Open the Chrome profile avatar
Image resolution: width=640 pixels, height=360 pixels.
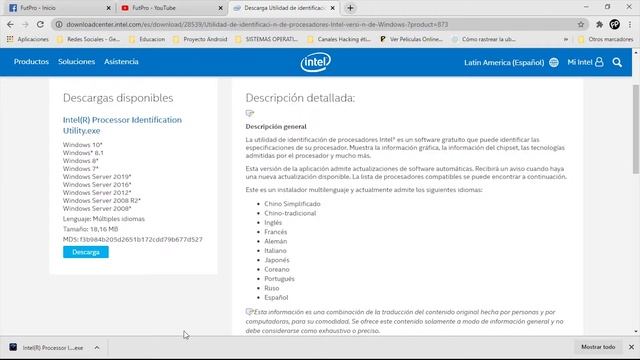click(x=614, y=24)
